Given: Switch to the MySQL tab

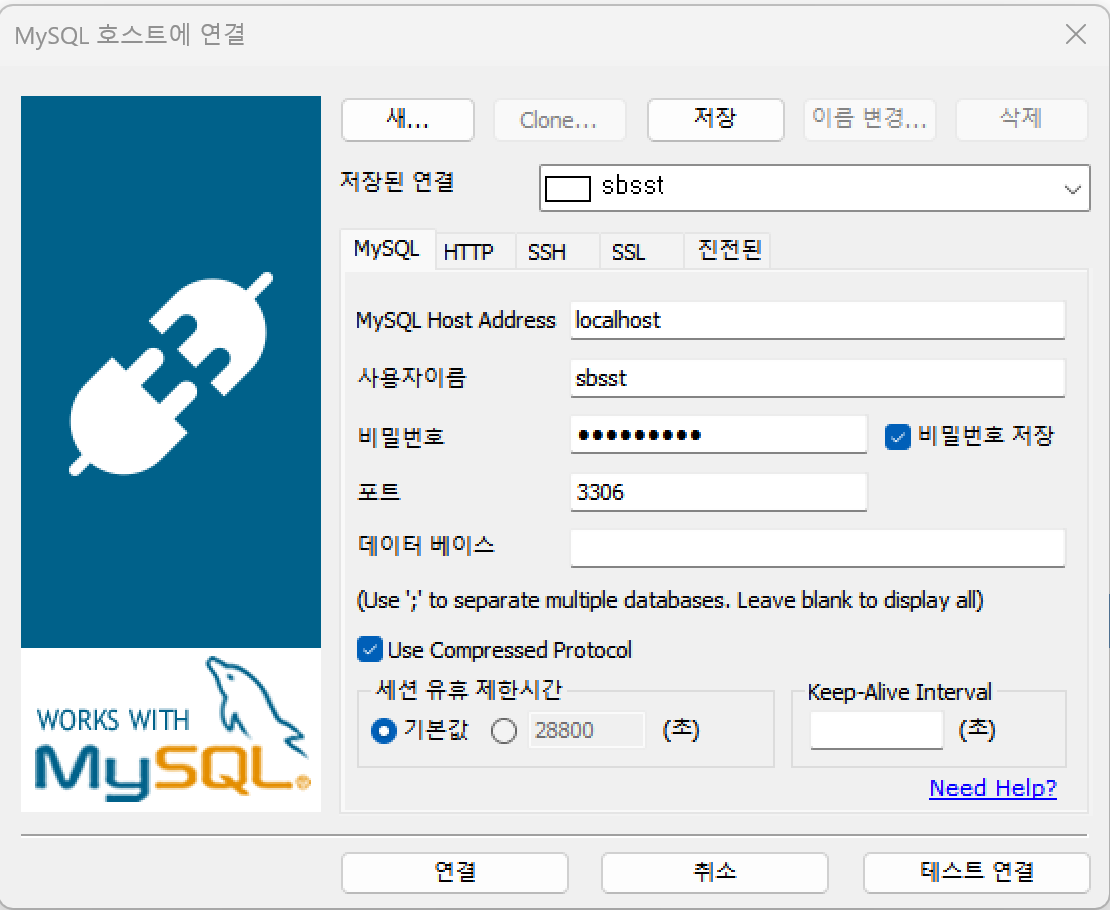Looking at the screenshot, I should pyautogui.click(x=387, y=250).
